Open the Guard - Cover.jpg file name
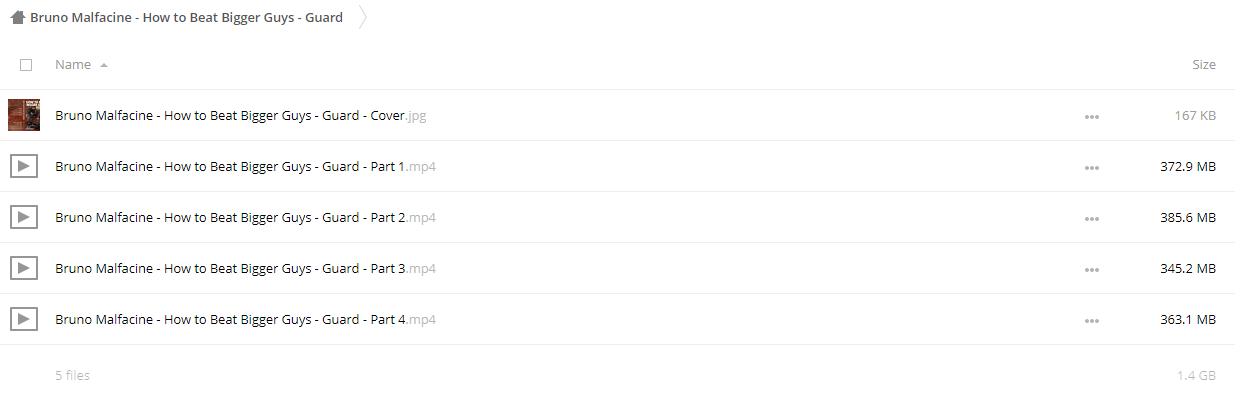The width and height of the screenshot is (1235, 413). click(x=241, y=116)
